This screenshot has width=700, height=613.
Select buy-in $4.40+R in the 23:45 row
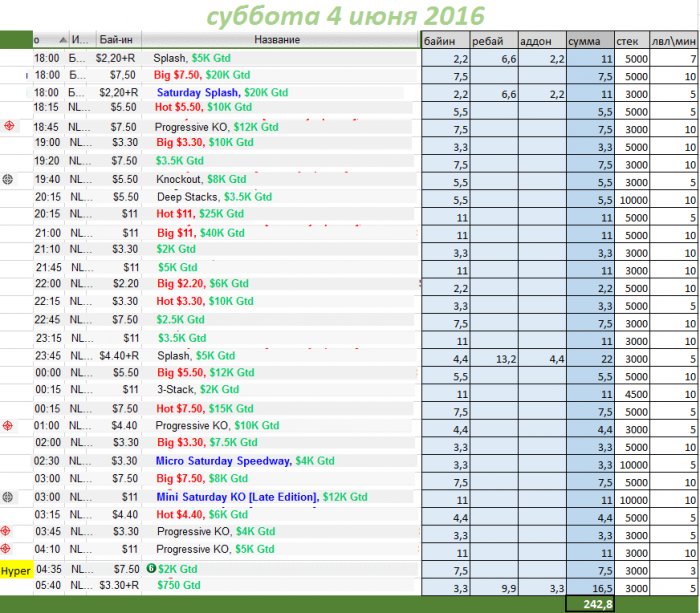[119, 356]
